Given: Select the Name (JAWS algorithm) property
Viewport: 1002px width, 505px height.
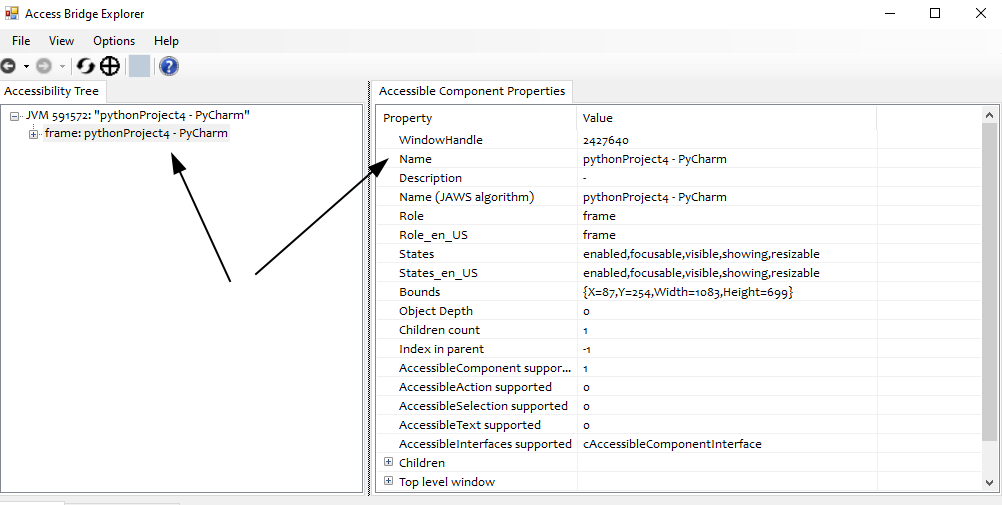Looking at the screenshot, I should [x=466, y=197].
